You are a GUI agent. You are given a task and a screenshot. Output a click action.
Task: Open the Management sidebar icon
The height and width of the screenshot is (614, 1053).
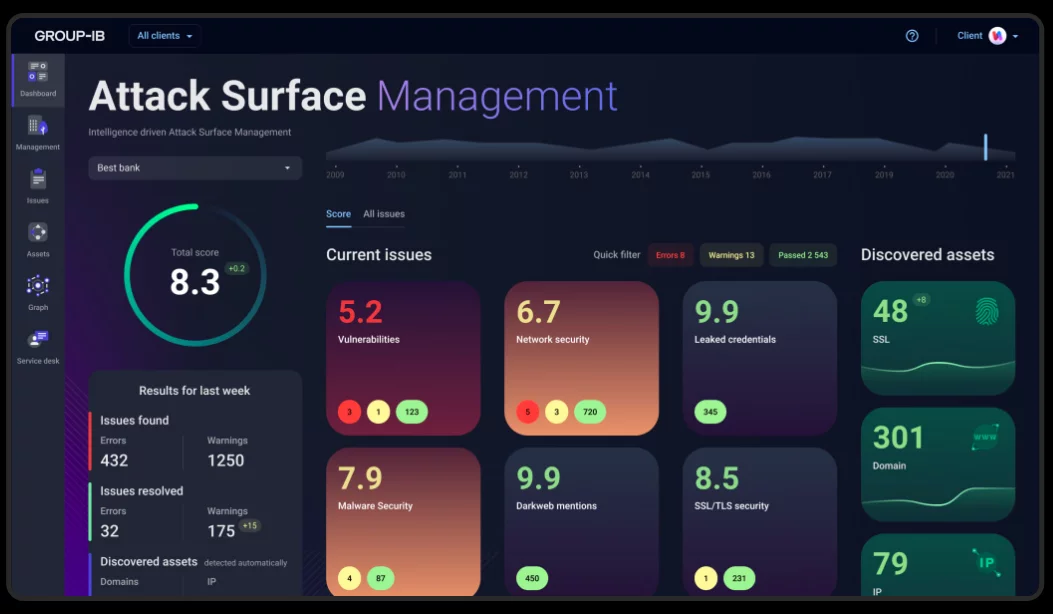pos(38,125)
